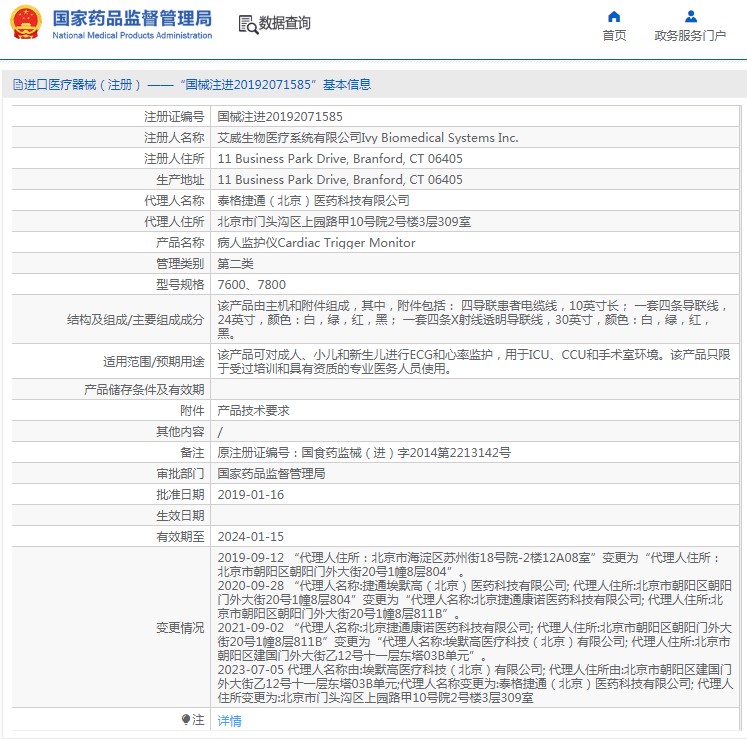Click the 生产地址 label

pyautogui.click(x=180, y=180)
